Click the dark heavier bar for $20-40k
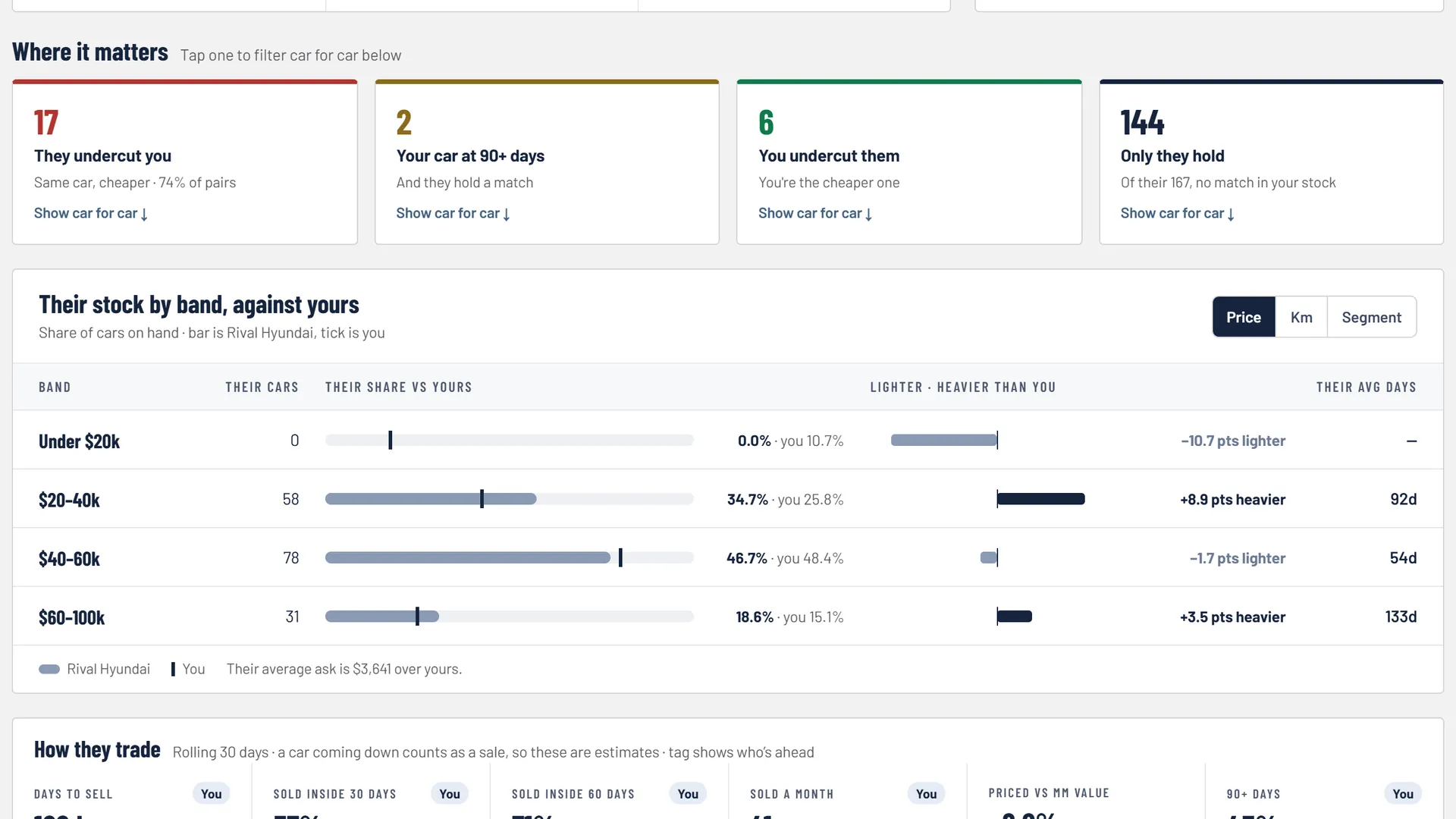The width and height of the screenshot is (1456, 819). click(1041, 499)
